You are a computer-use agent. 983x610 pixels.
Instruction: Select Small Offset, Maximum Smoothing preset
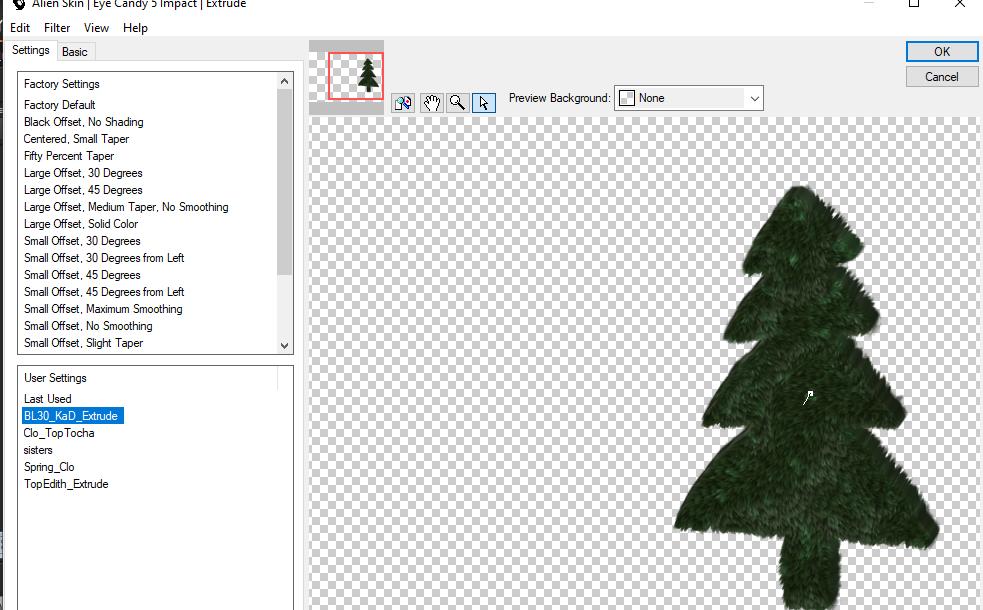pyautogui.click(x=103, y=308)
